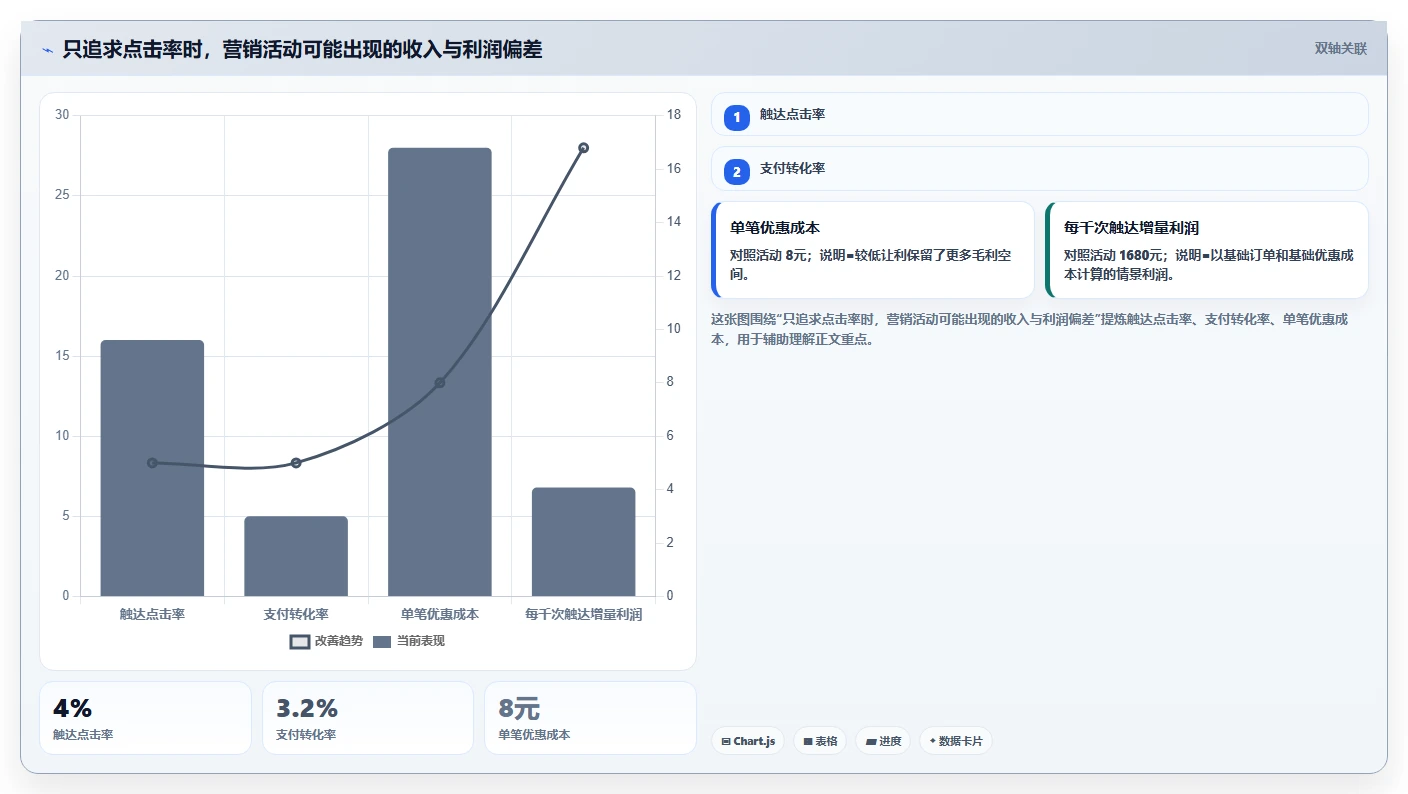Click the 支付转化率 bar in chart
This screenshot has width=1408, height=794.
296,556
